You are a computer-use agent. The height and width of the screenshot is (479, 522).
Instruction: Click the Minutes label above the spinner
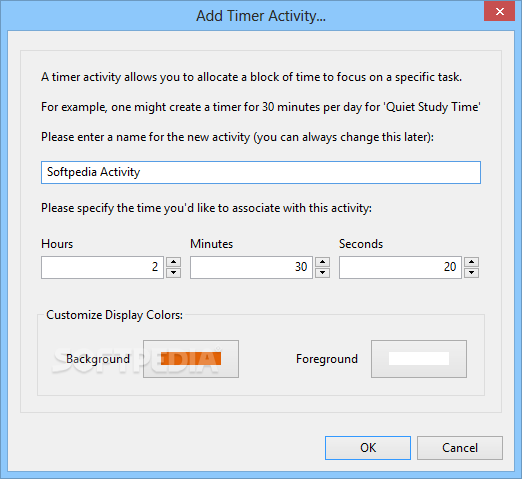point(211,244)
